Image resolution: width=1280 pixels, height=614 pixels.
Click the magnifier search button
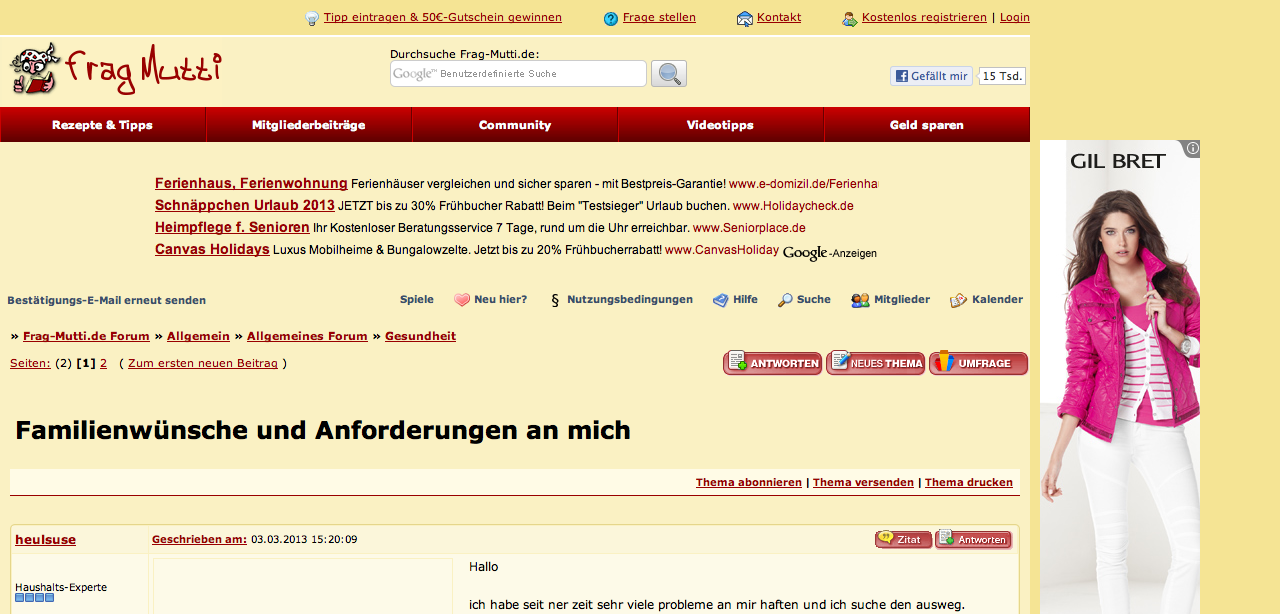pyautogui.click(x=668, y=74)
